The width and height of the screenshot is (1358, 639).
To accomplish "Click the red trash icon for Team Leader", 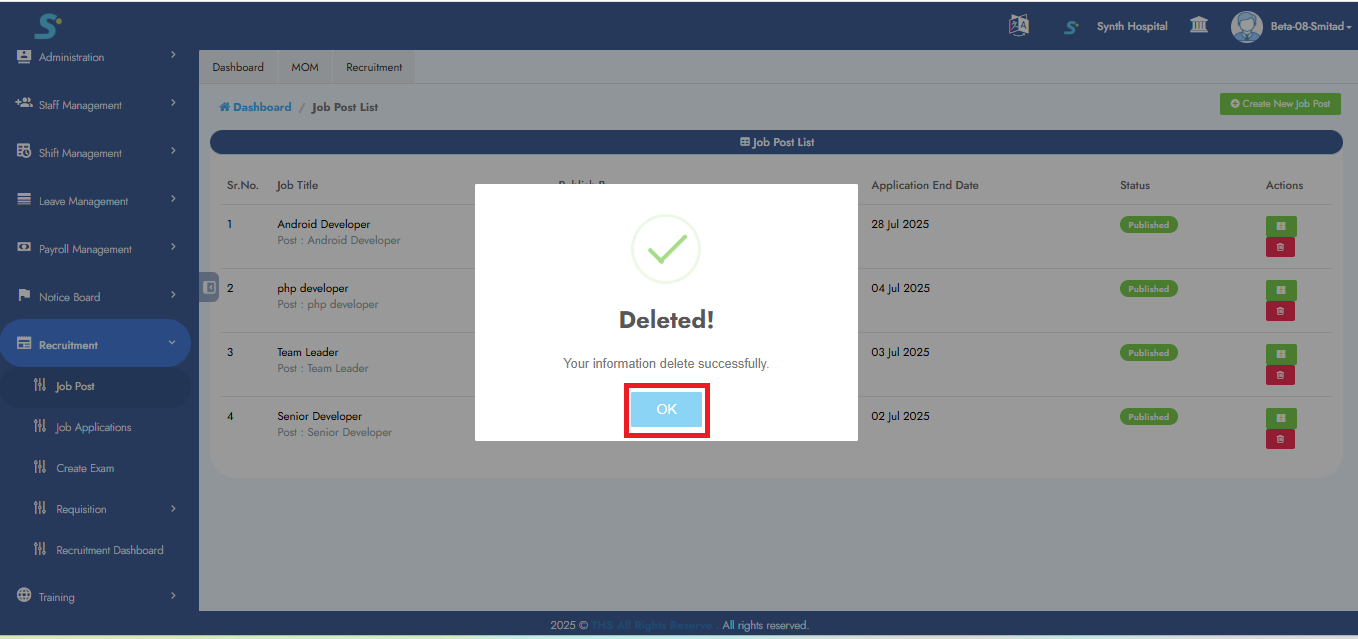I will pyautogui.click(x=1280, y=375).
